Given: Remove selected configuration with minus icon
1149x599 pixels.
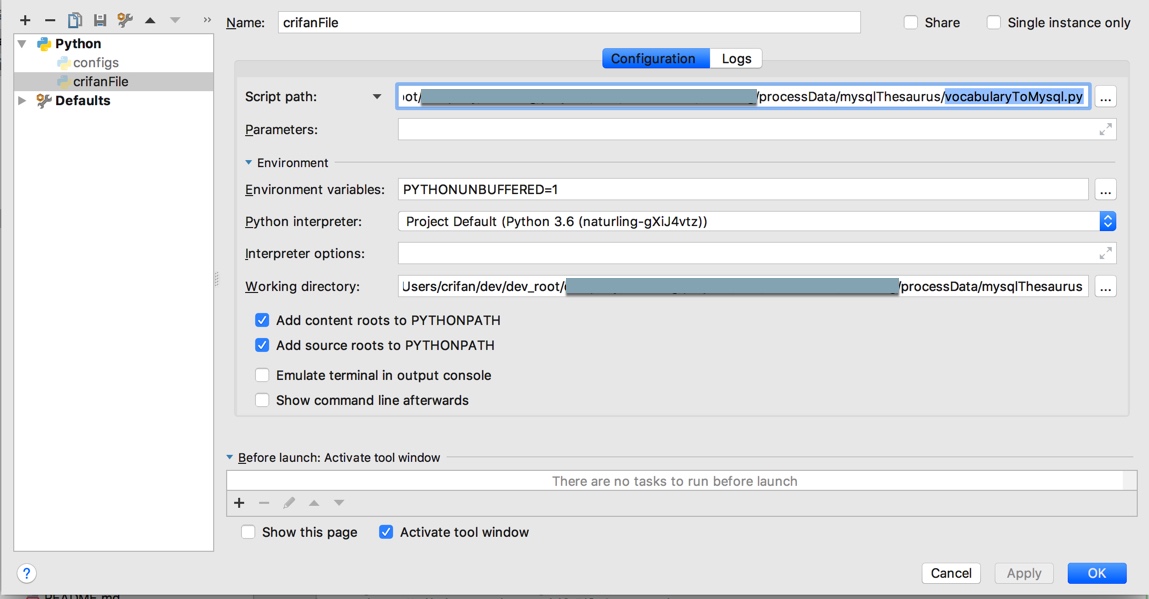Looking at the screenshot, I should (50, 21).
